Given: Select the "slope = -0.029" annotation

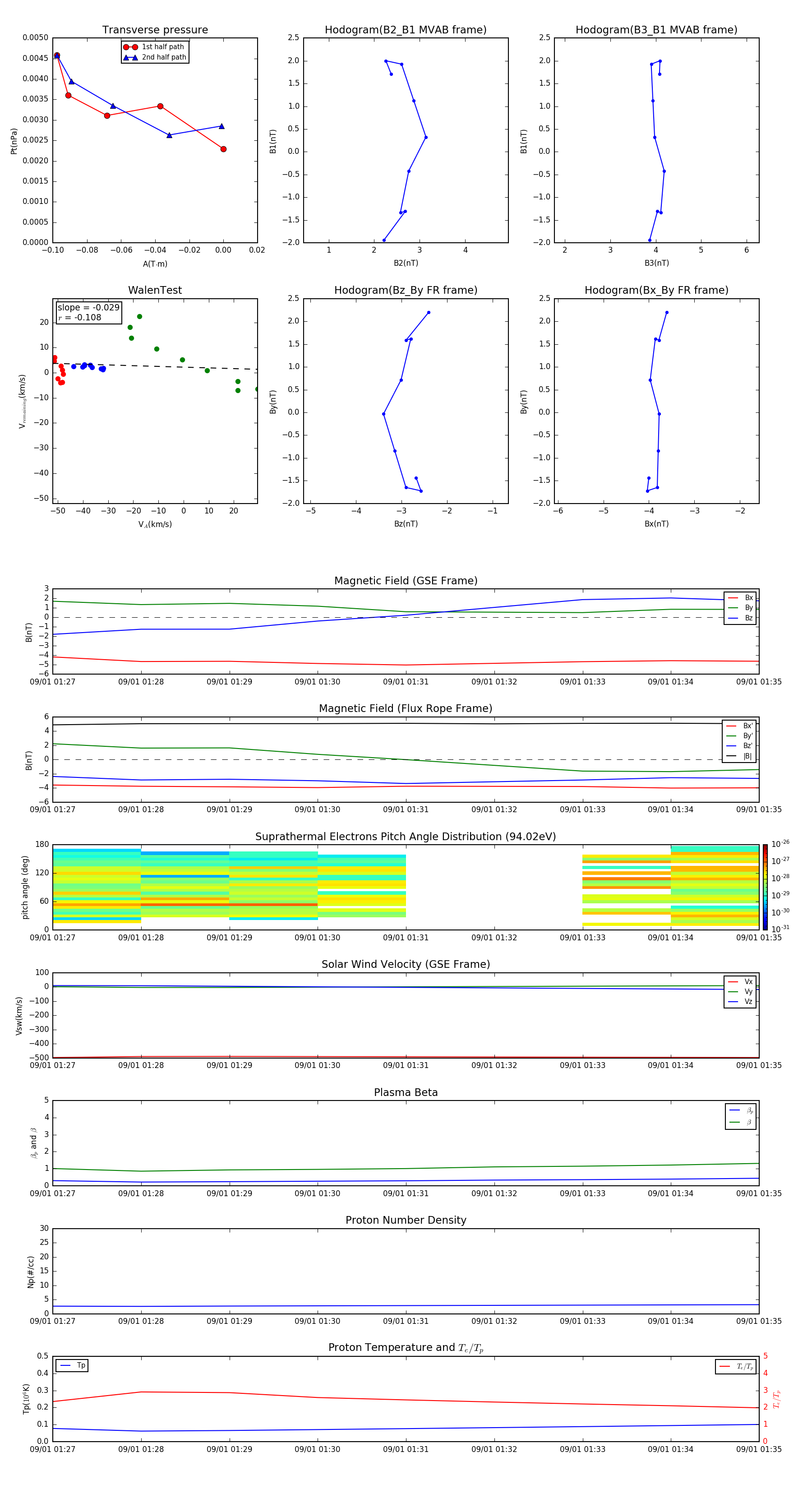Looking at the screenshot, I should 88,308.
